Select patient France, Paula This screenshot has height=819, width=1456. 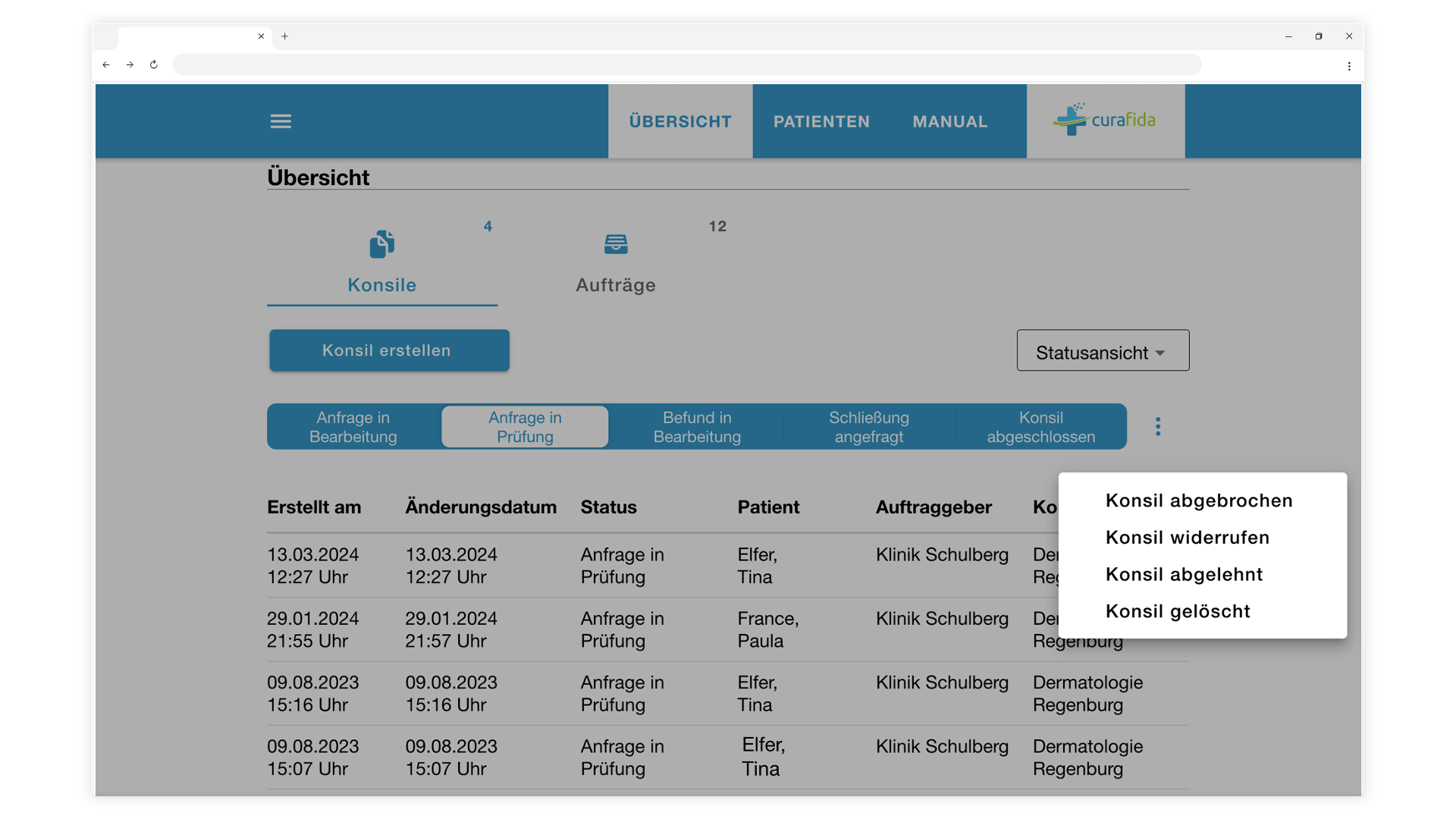click(768, 629)
